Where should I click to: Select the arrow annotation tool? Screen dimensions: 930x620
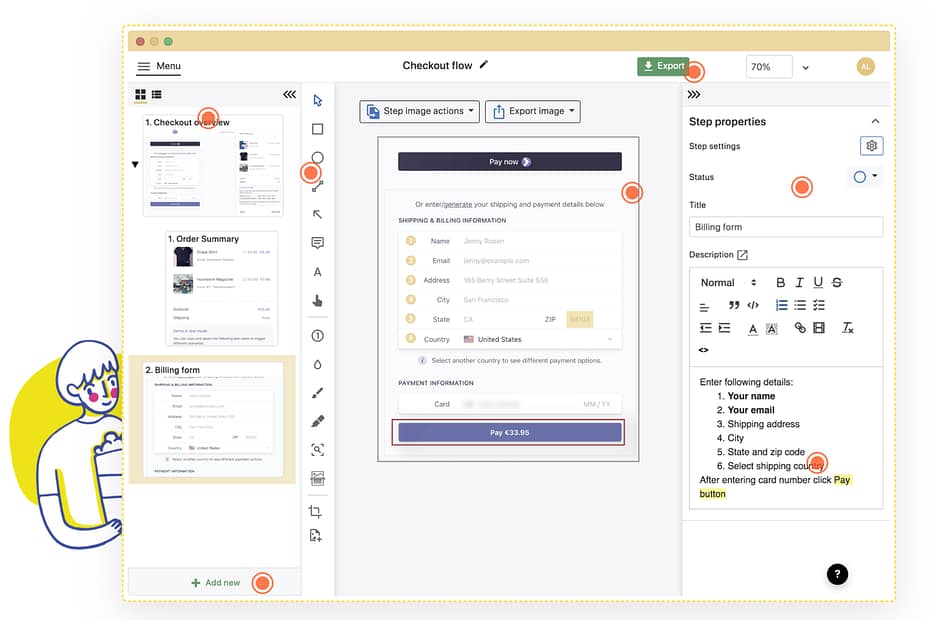(x=317, y=214)
